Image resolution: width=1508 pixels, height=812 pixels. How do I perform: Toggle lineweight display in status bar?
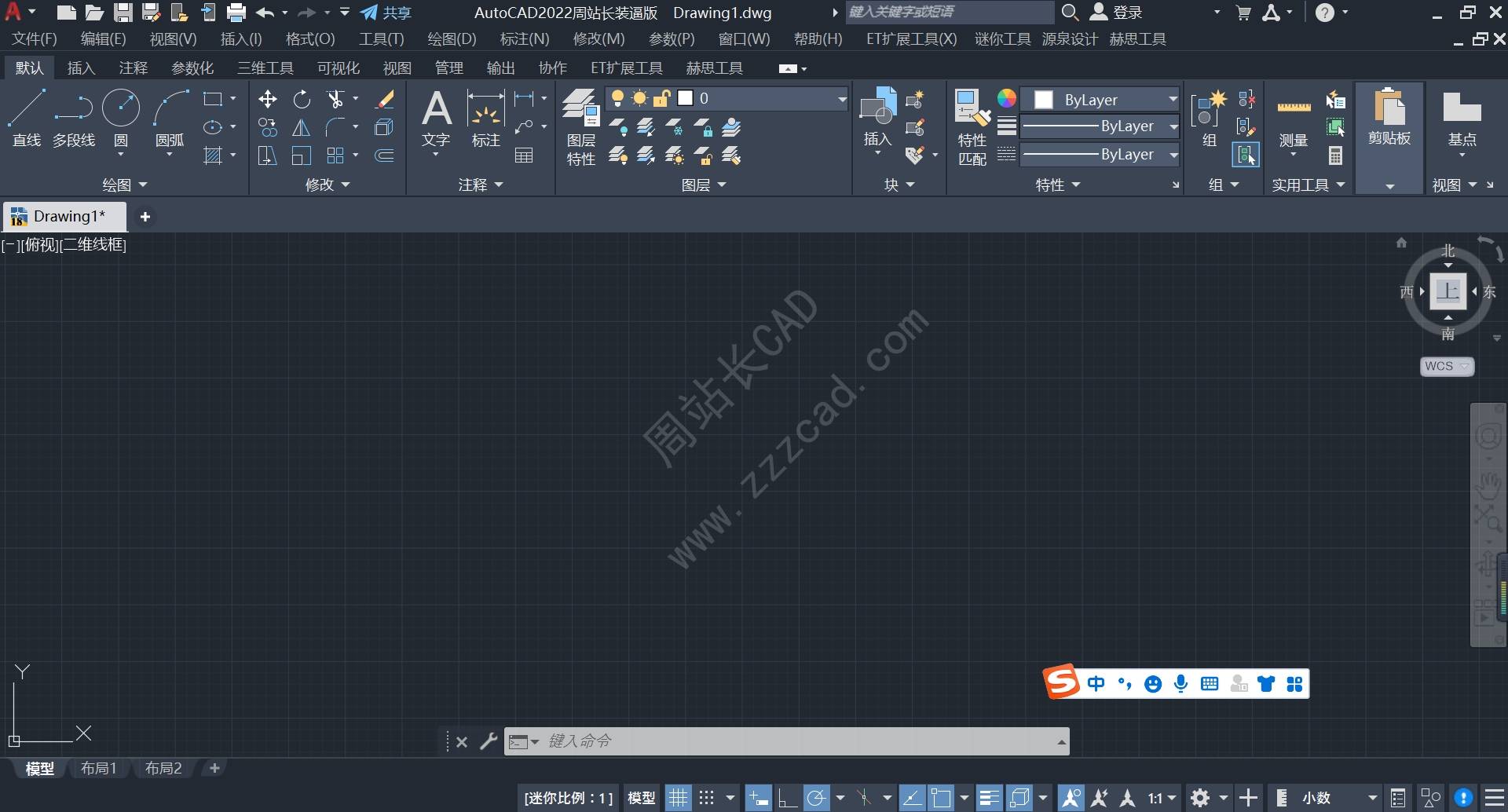coord(990,798)
